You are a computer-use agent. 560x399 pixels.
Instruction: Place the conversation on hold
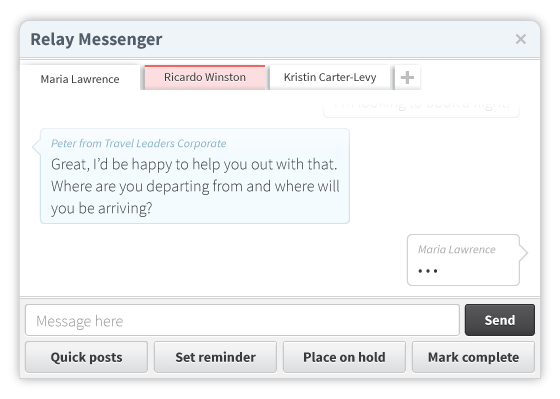coord(344,357)
